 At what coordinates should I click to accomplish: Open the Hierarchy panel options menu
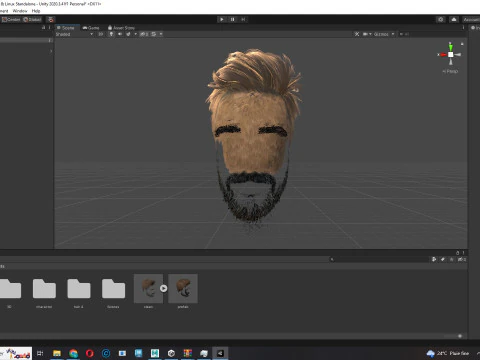tap(49, 27)
